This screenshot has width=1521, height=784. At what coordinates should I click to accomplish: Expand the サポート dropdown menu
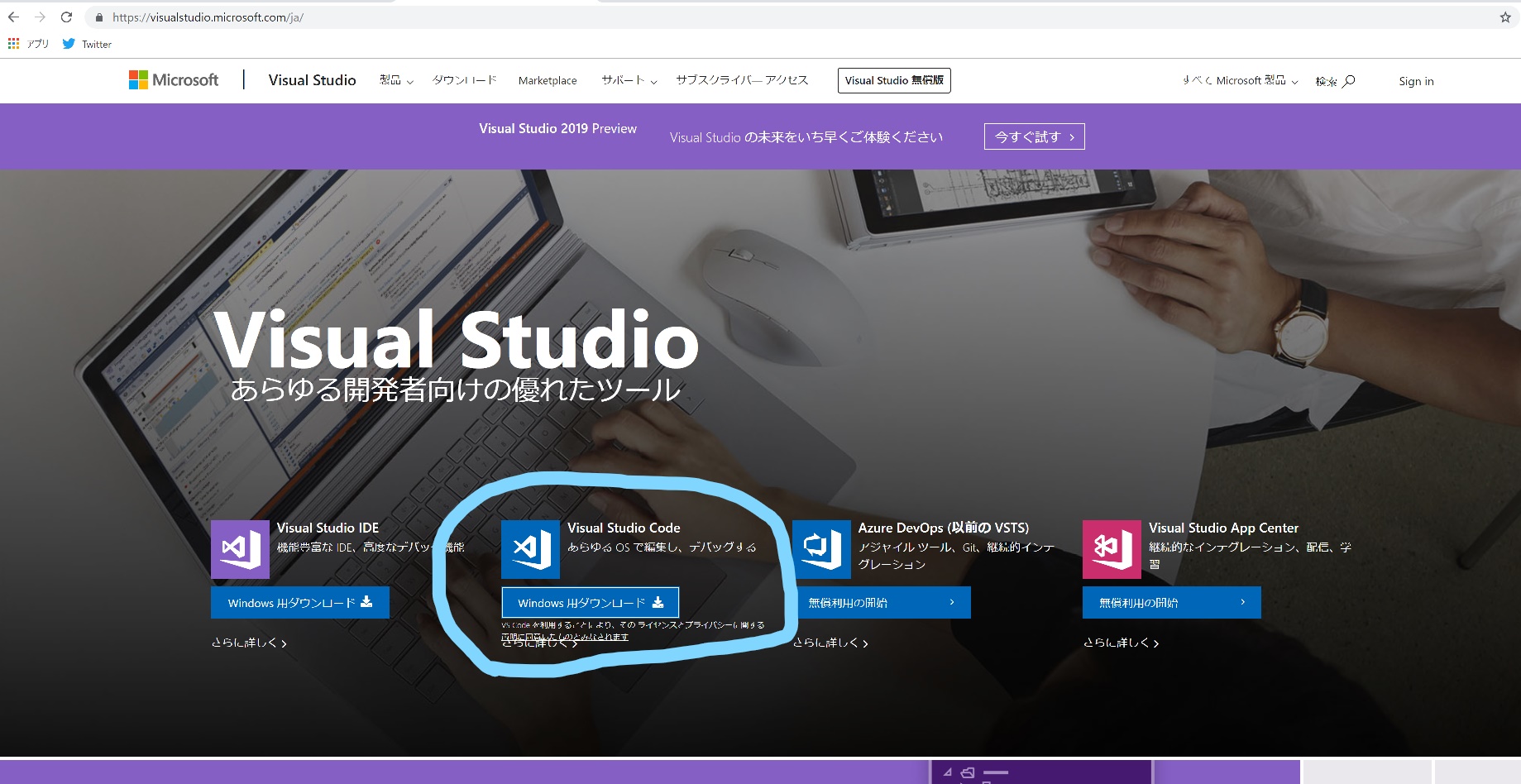point(629,80)
